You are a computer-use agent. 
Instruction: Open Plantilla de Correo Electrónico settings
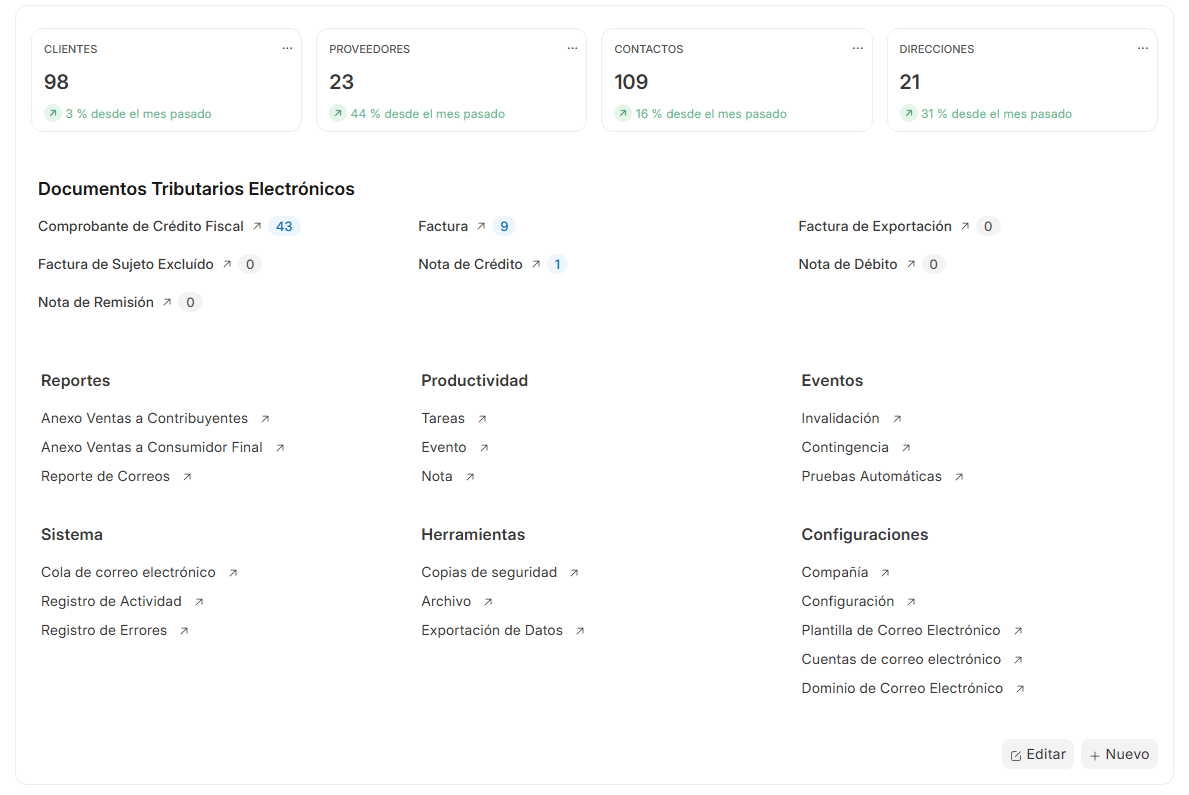pos(900,631)
